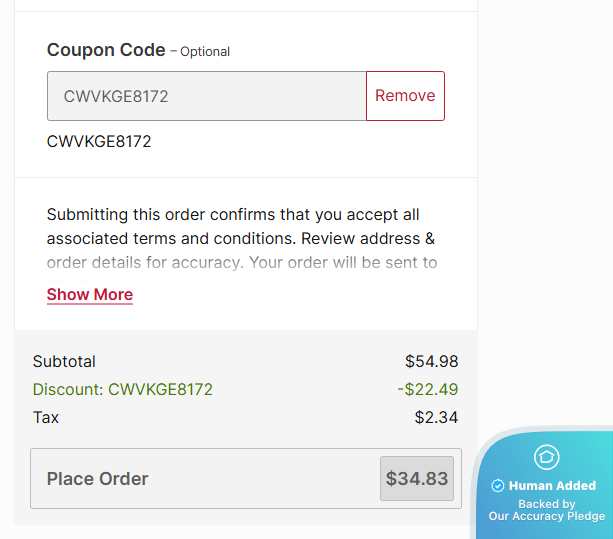Screen dimensions: 613x539
Task: Click the Remove coupon button
Action: [x=405, y=96]
